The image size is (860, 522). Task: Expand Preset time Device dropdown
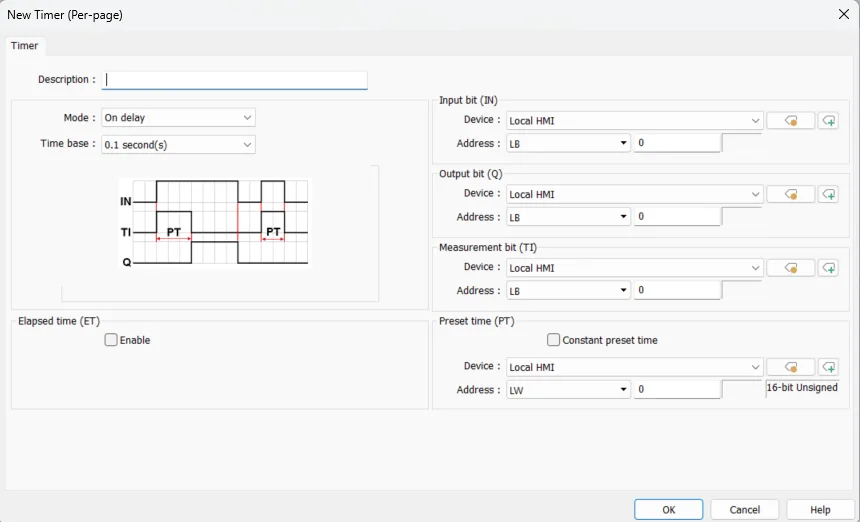pos(635,367)
